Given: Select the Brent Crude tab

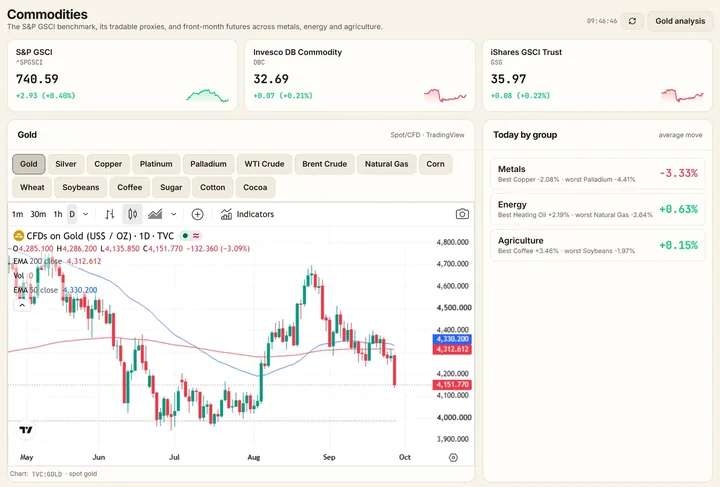Looking at the screenshot, I should [x=325, y=164].
